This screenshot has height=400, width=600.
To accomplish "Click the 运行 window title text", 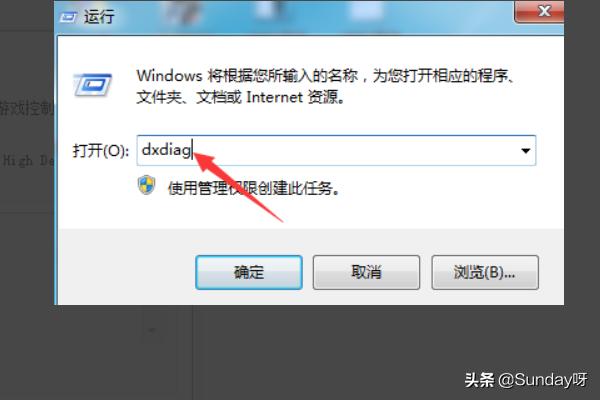I will coord(99,17).
